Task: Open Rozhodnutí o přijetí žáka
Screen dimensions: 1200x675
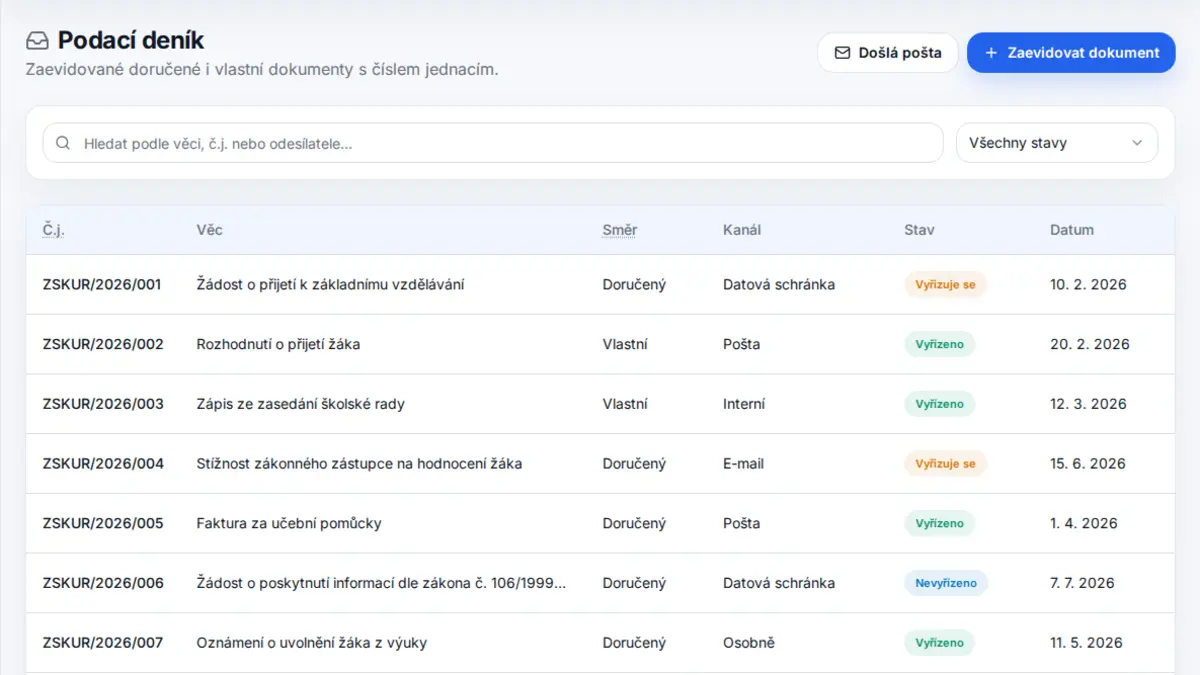Action: coord(278,344)
